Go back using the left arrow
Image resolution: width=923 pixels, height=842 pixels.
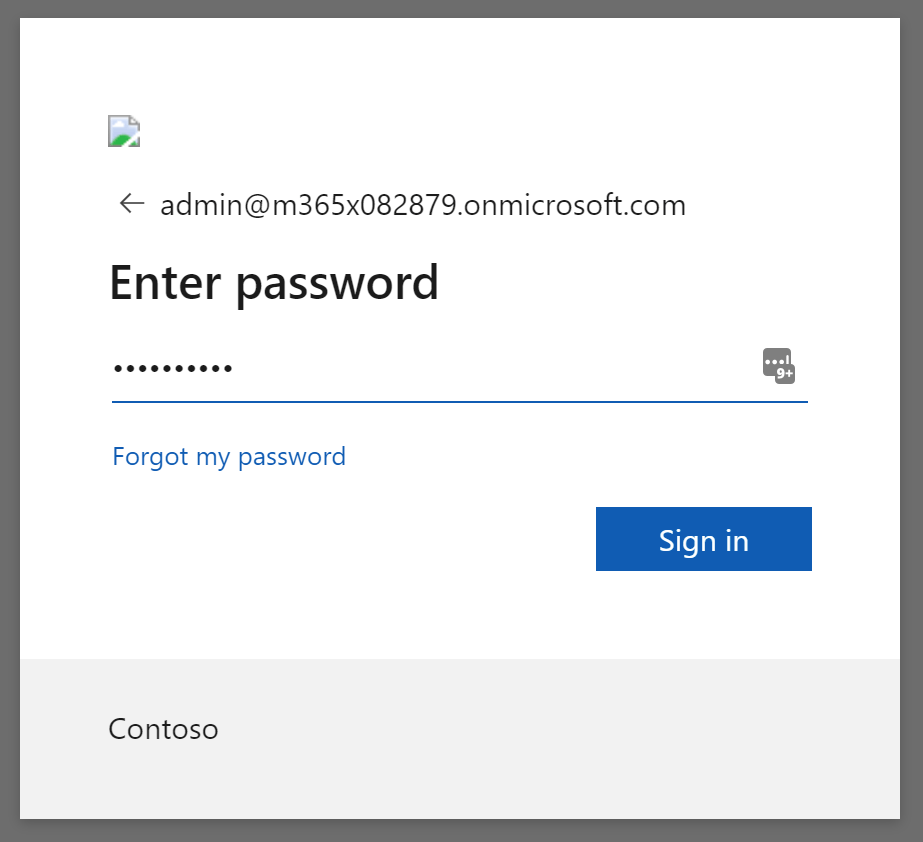pos(132,204)
